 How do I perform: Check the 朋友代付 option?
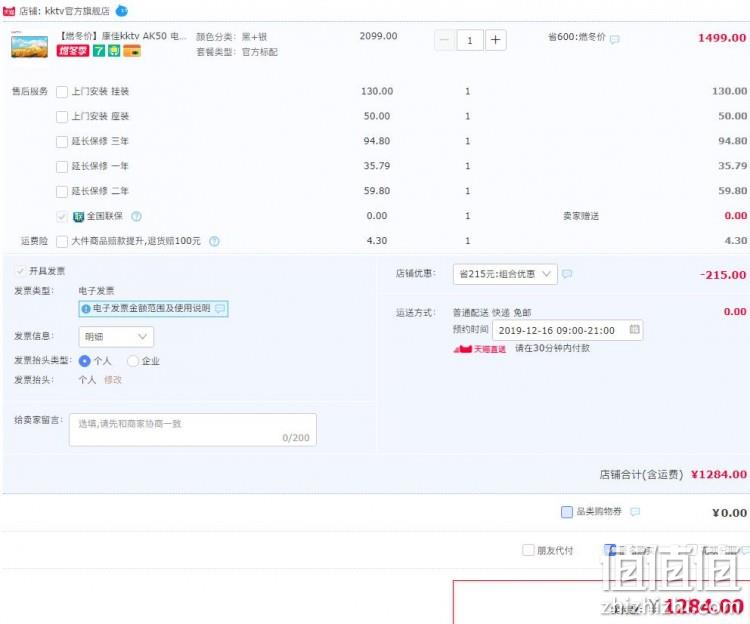528,550
